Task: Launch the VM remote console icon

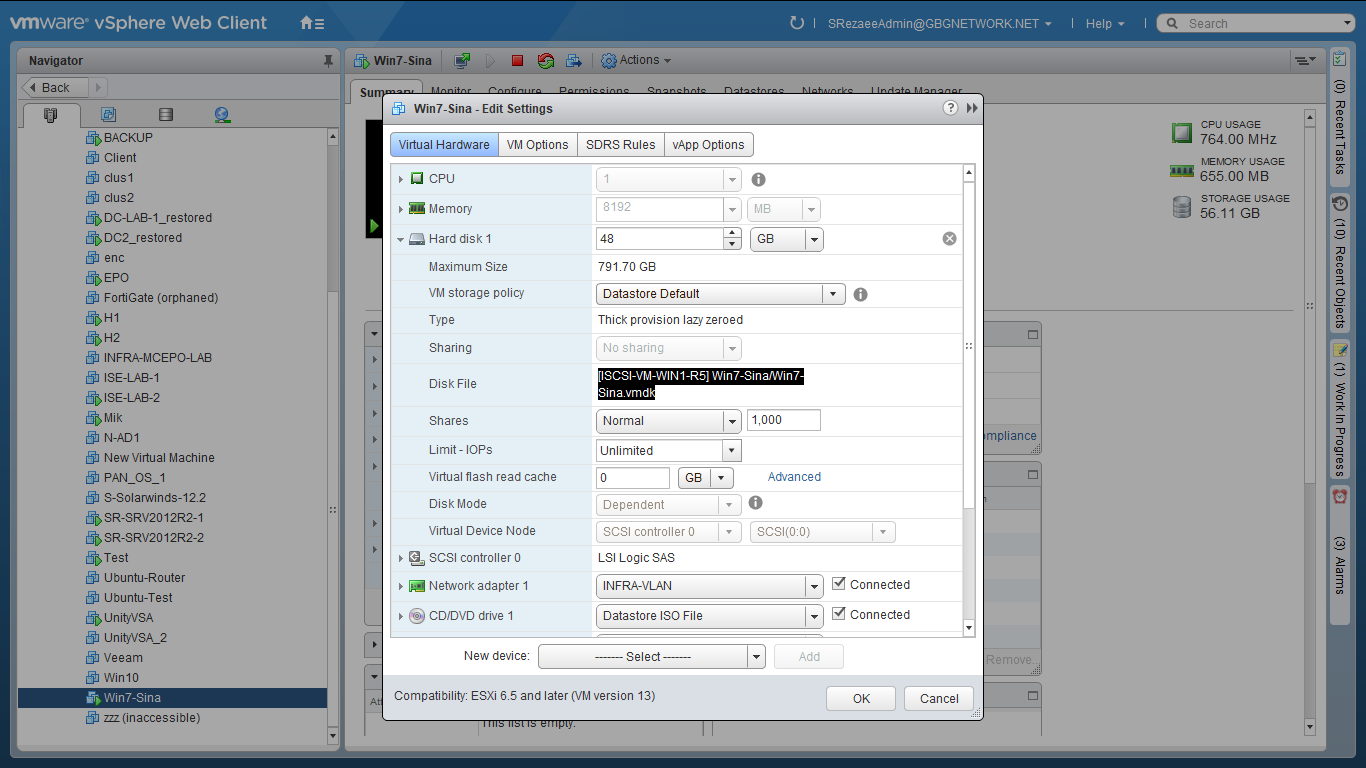Action: point(462,61)
